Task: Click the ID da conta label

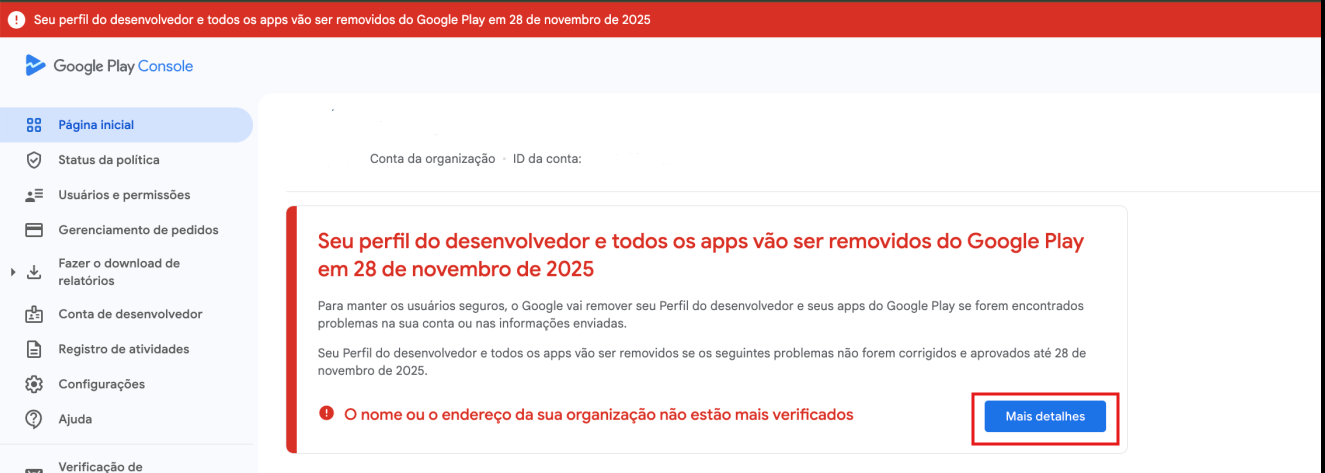Action: [547, 158]
